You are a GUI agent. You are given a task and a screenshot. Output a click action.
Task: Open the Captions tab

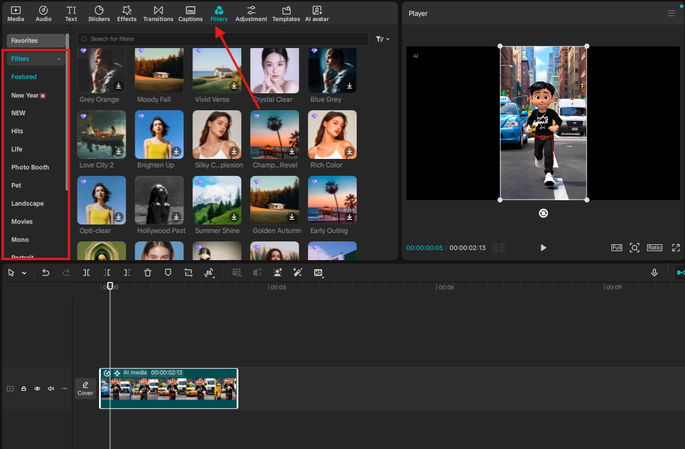point(190,14)
